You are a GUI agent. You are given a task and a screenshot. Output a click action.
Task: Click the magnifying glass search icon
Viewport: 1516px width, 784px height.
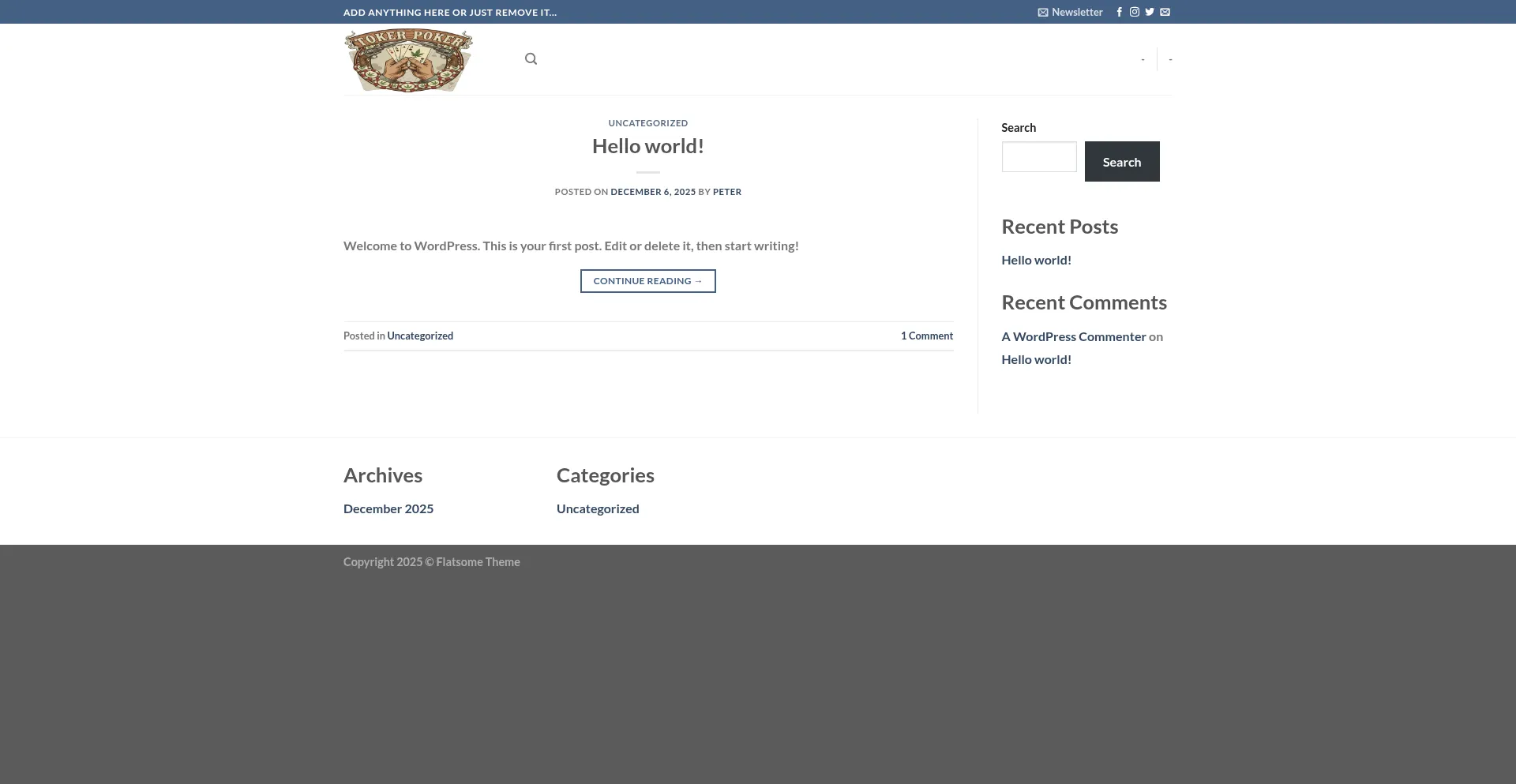[531, 59]
